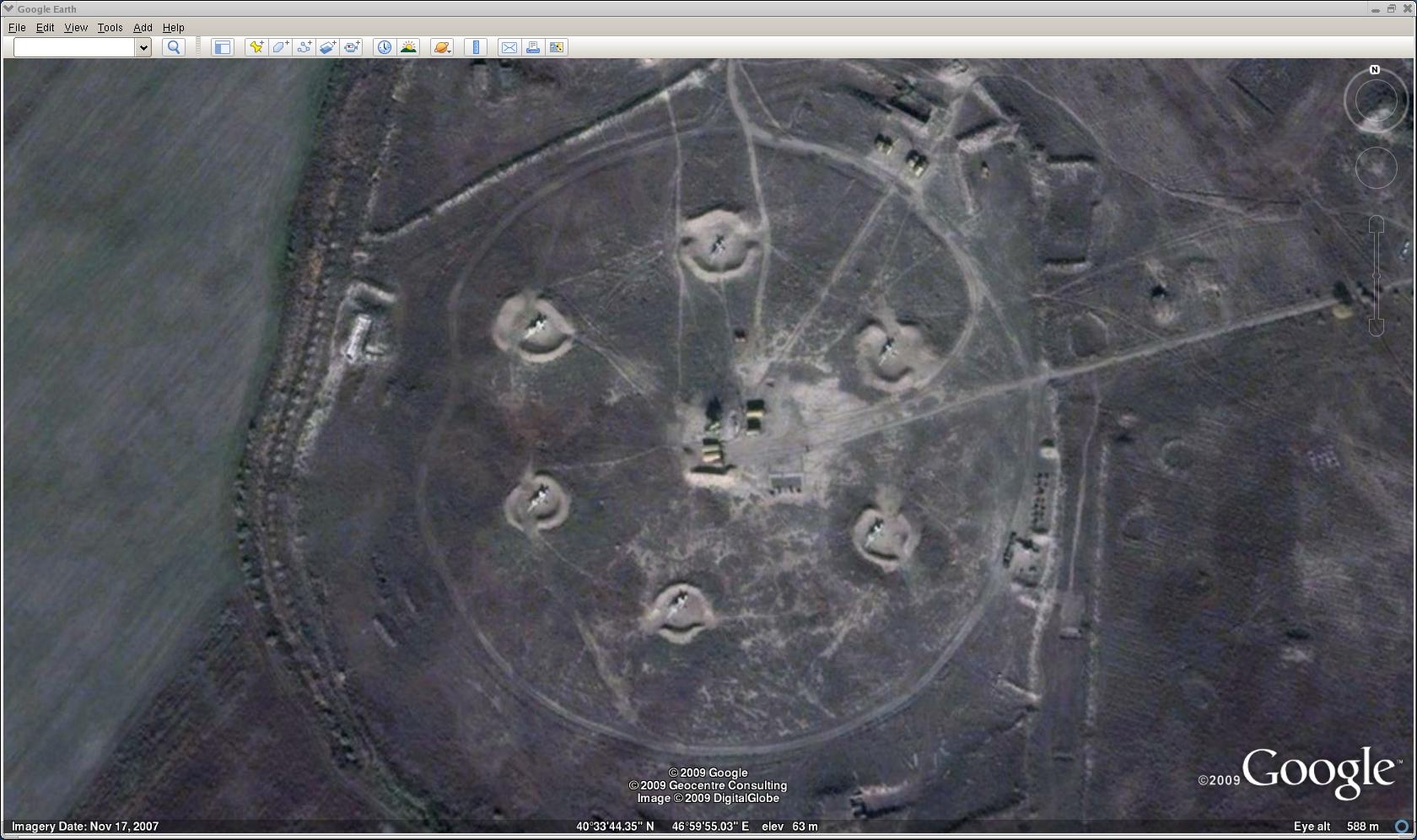
Task: Open the Tools menu
Action: (x=110, y=28)
